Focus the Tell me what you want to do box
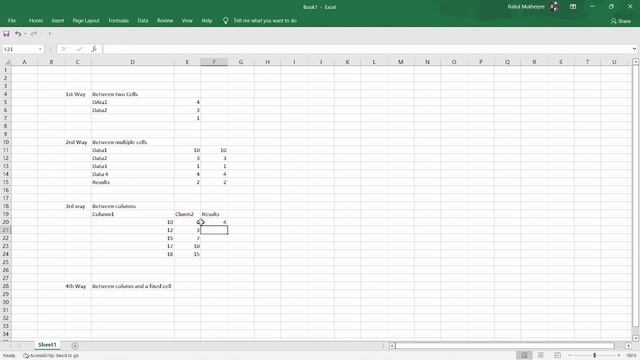 (x=265, y=20)
